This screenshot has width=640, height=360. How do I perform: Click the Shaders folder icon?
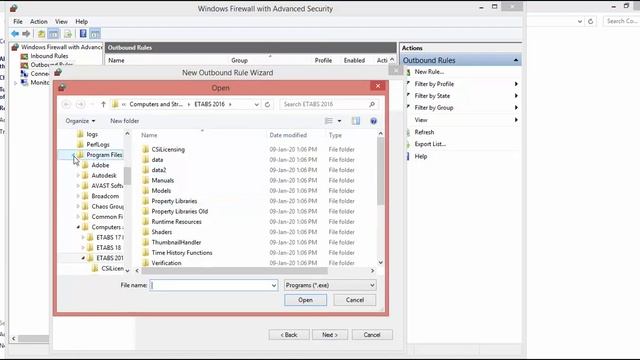(x=146, y=232)
